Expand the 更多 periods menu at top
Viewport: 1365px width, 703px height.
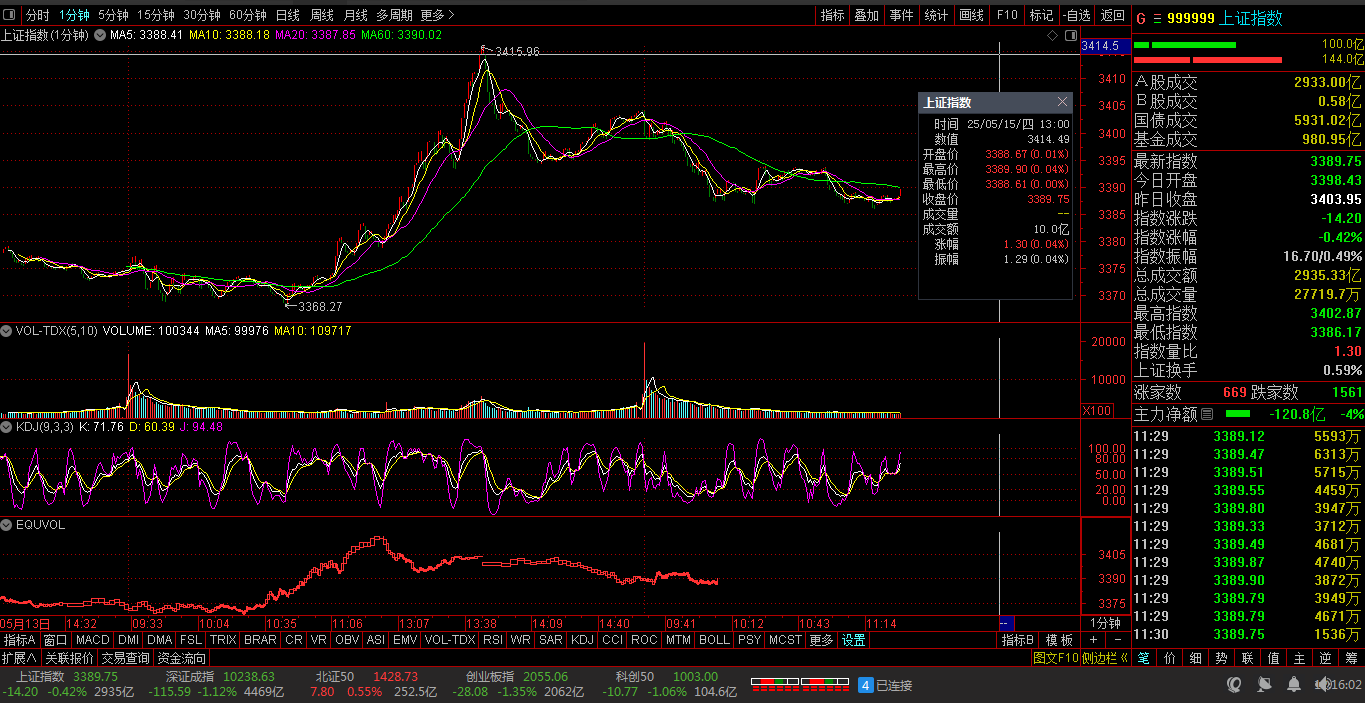(437, 15)
